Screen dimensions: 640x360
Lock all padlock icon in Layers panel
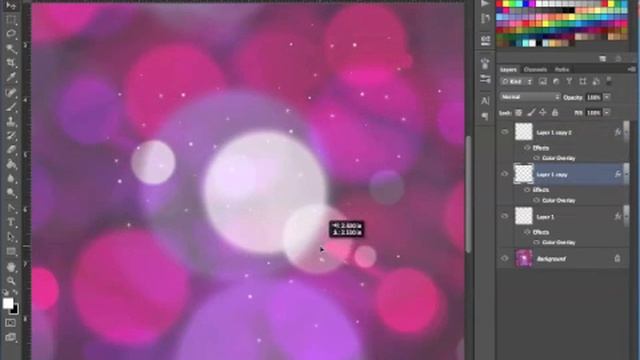pos(555,113)
